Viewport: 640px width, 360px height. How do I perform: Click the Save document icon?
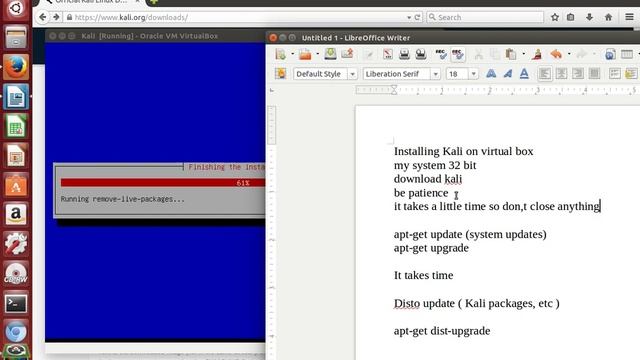330,54
